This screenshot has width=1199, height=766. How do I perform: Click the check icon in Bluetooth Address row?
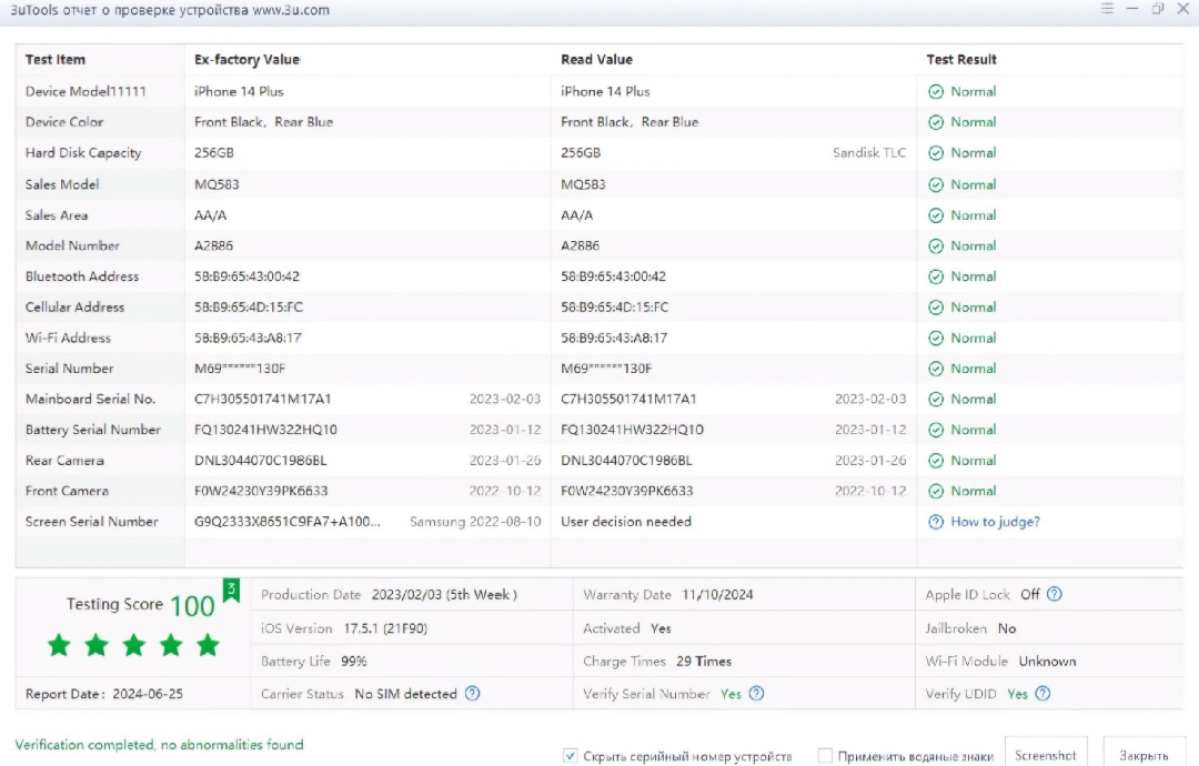tap(936, 277)
